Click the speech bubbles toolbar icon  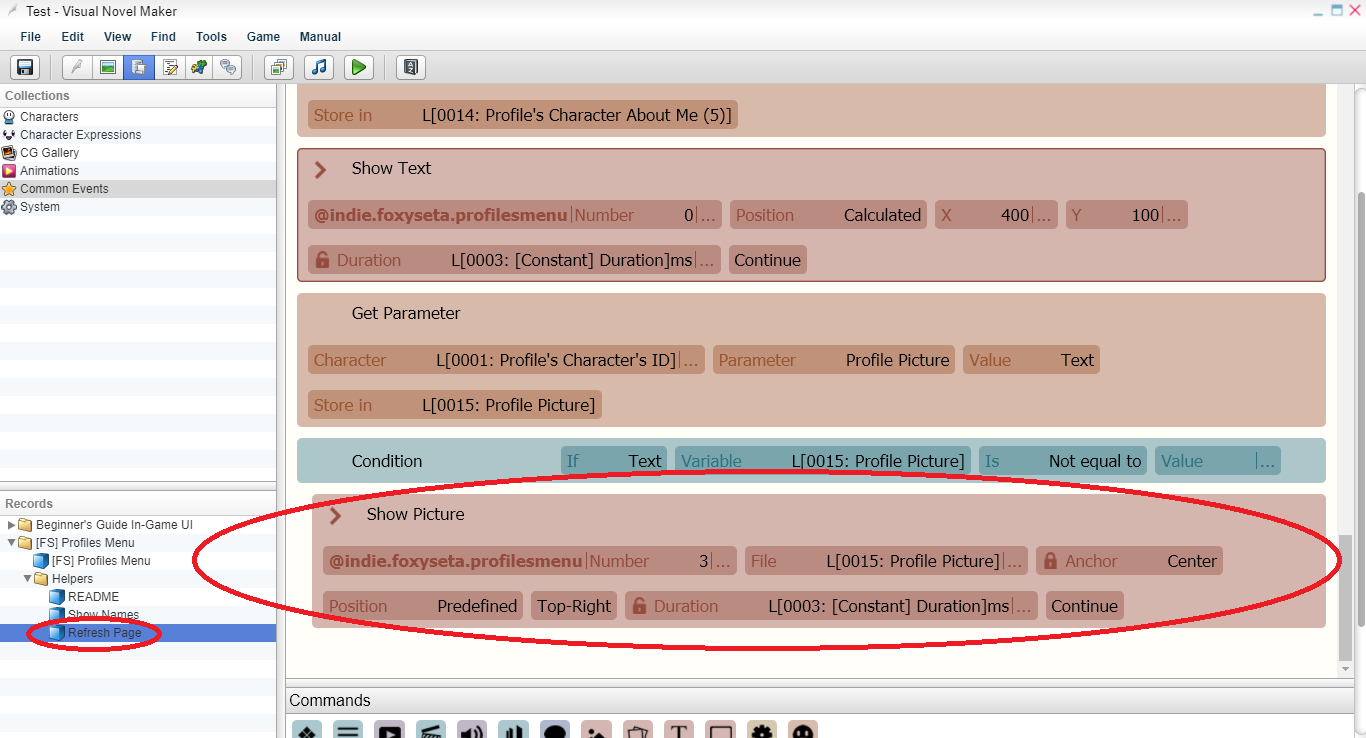[230, 67]
